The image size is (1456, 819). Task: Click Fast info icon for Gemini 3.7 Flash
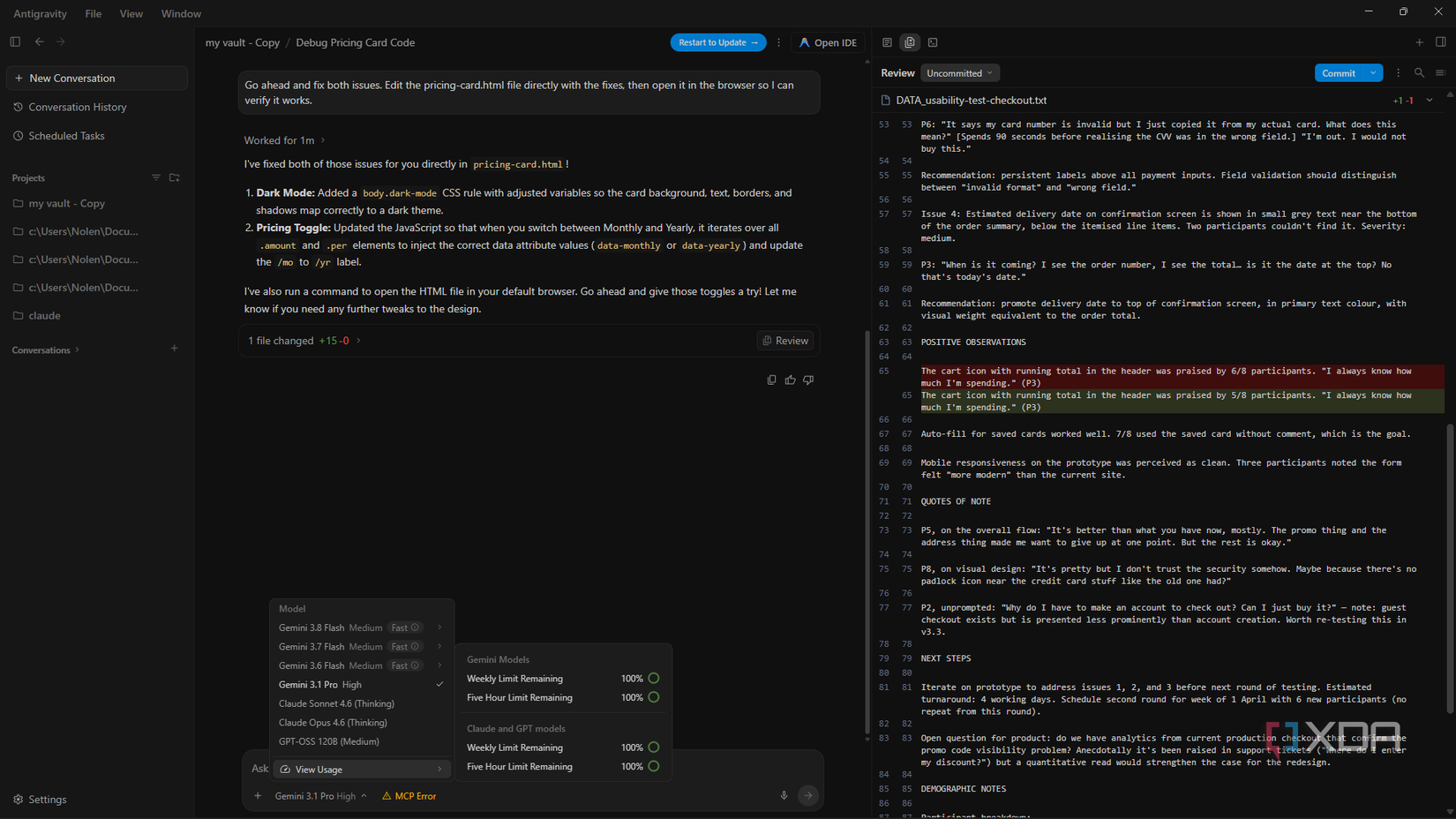point(415,647)
